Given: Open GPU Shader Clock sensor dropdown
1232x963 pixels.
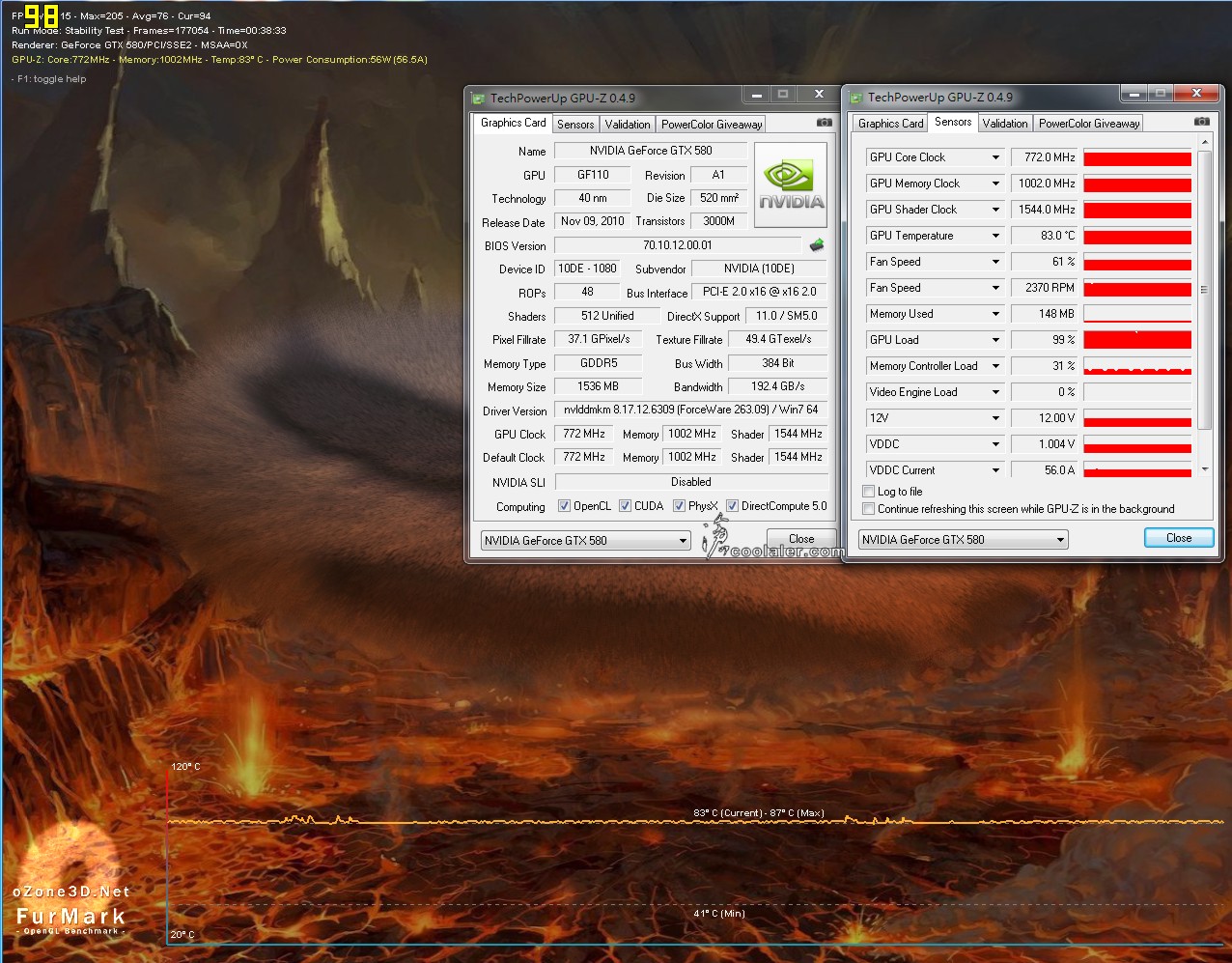Looking at the screenshot, I should click(x=995, y=210).
